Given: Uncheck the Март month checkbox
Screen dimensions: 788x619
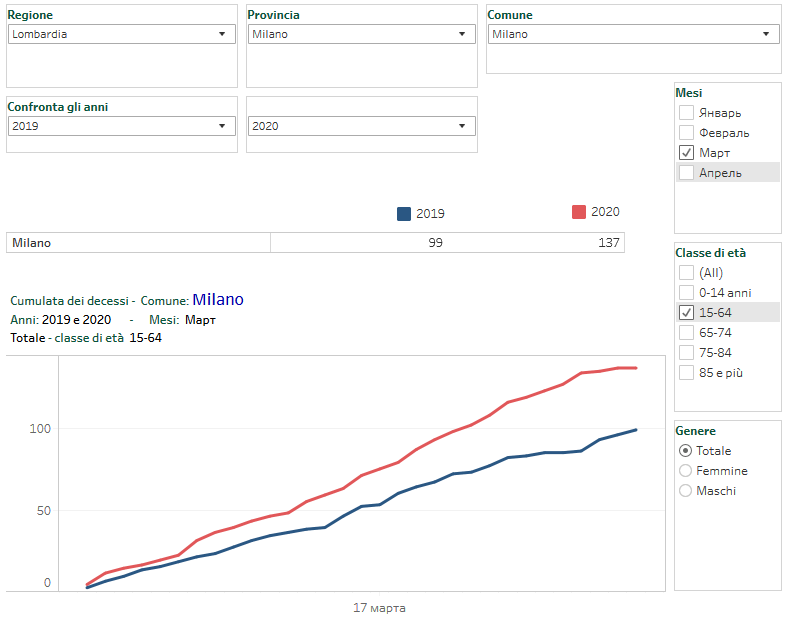Looking at the screenshot, I should coord(686,153).
